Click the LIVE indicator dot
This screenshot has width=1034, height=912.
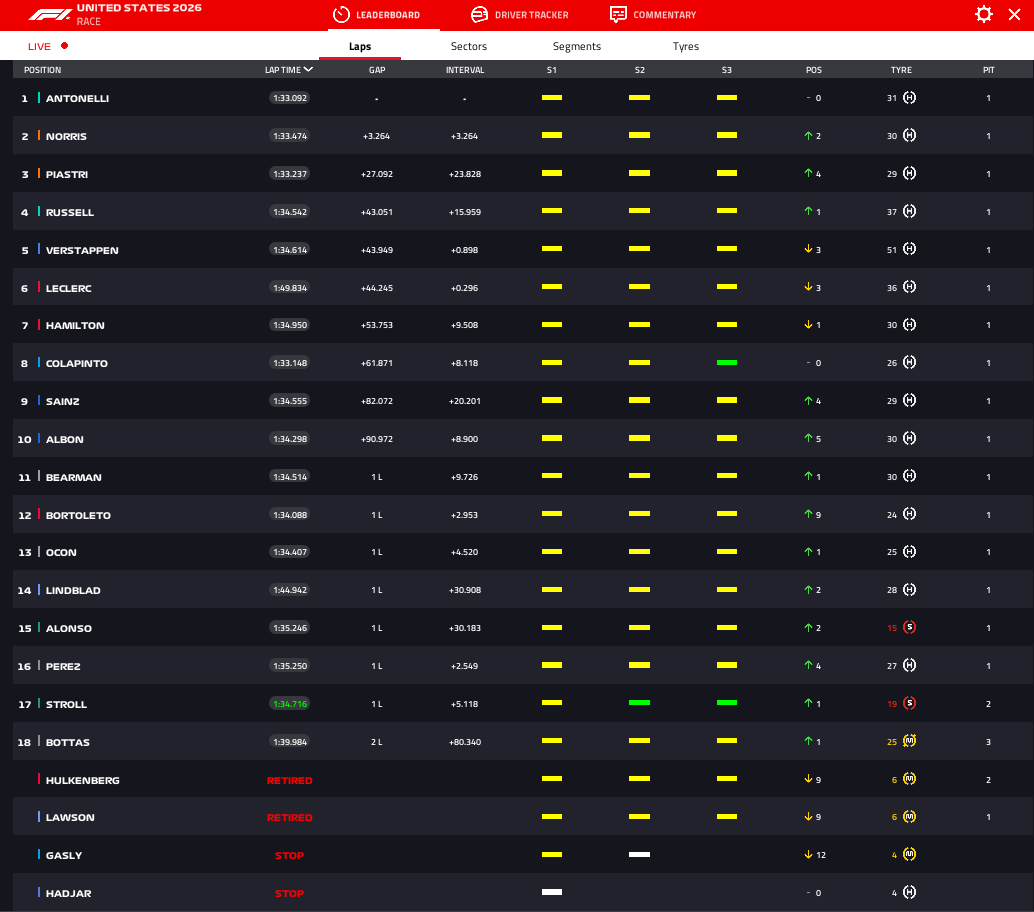pos(65,46)
